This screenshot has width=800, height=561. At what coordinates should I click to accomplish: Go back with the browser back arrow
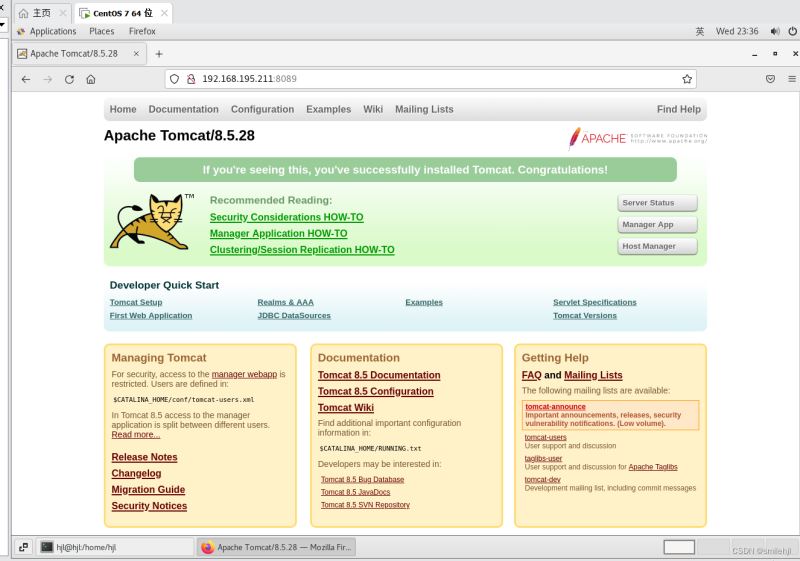[26, 79]
